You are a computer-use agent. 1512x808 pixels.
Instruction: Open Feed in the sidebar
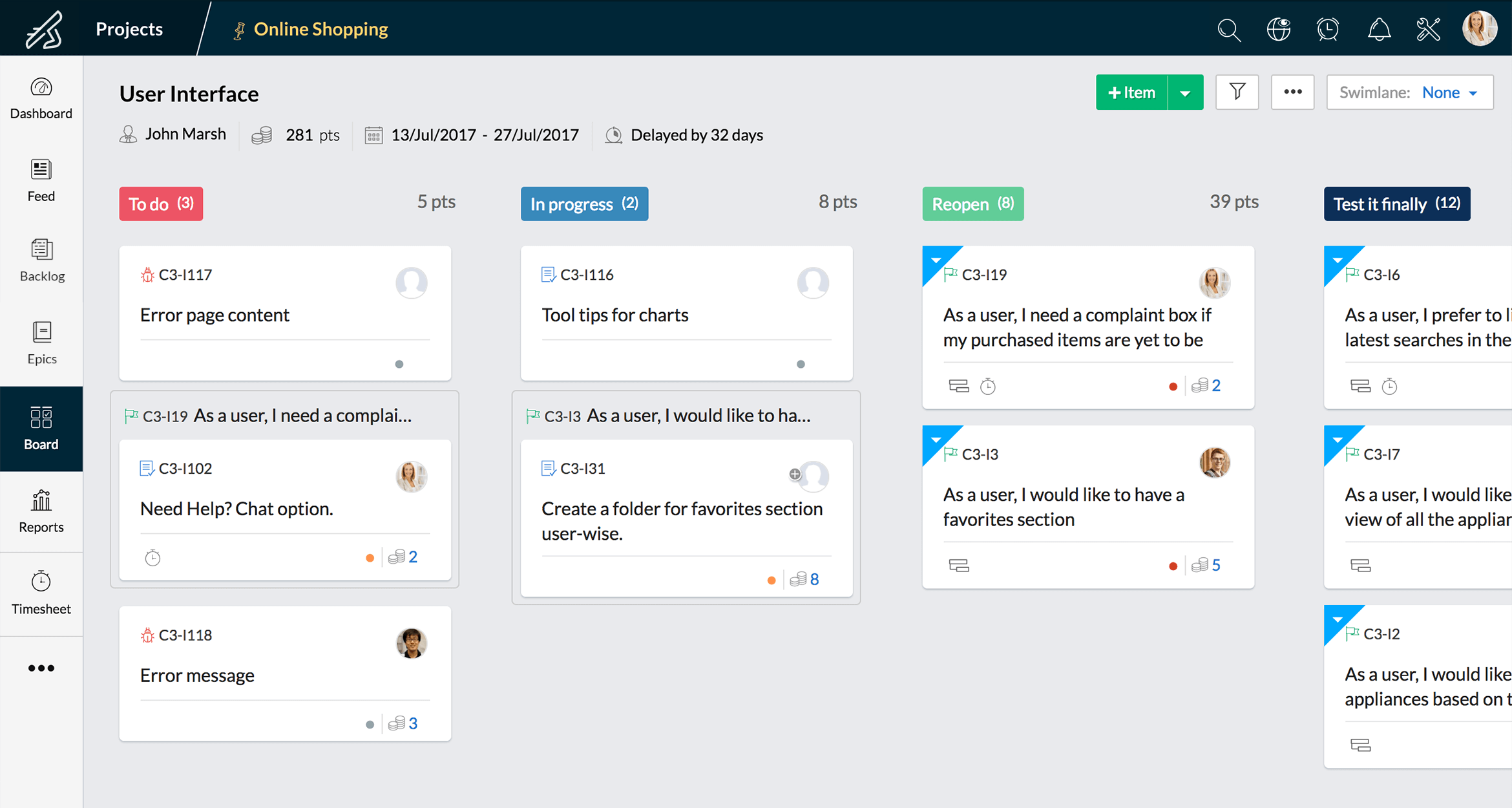pyautogui.click(x=41, y=181)
